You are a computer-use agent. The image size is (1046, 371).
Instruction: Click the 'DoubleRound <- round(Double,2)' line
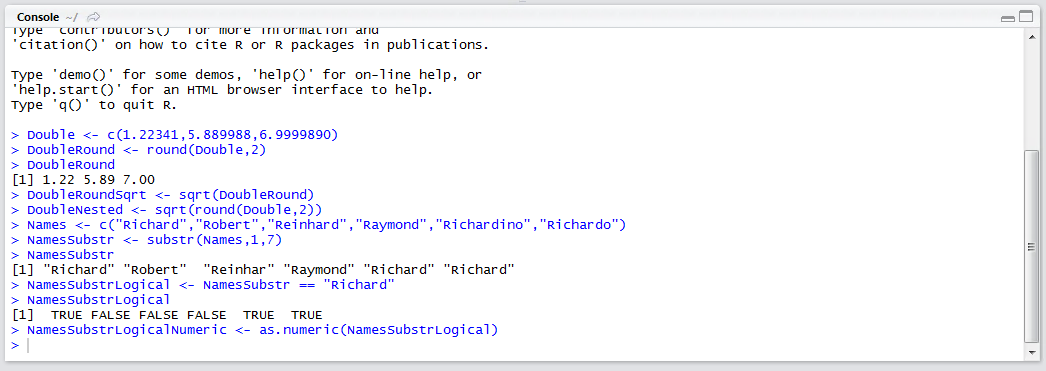(139, 150)
